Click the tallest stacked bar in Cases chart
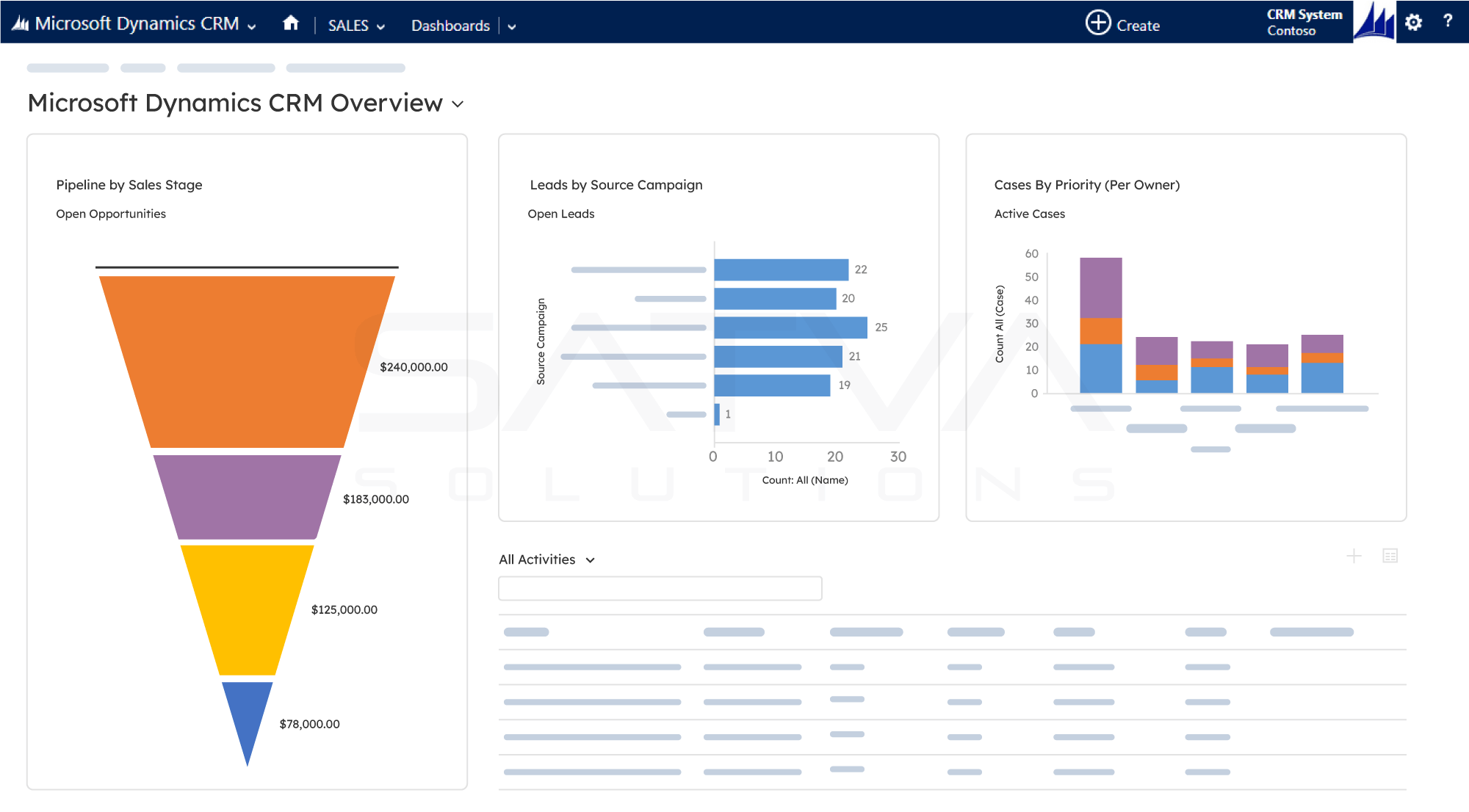Image resolution: width=1469 pixels, height=812 pixels. (x=1100, y=325)
